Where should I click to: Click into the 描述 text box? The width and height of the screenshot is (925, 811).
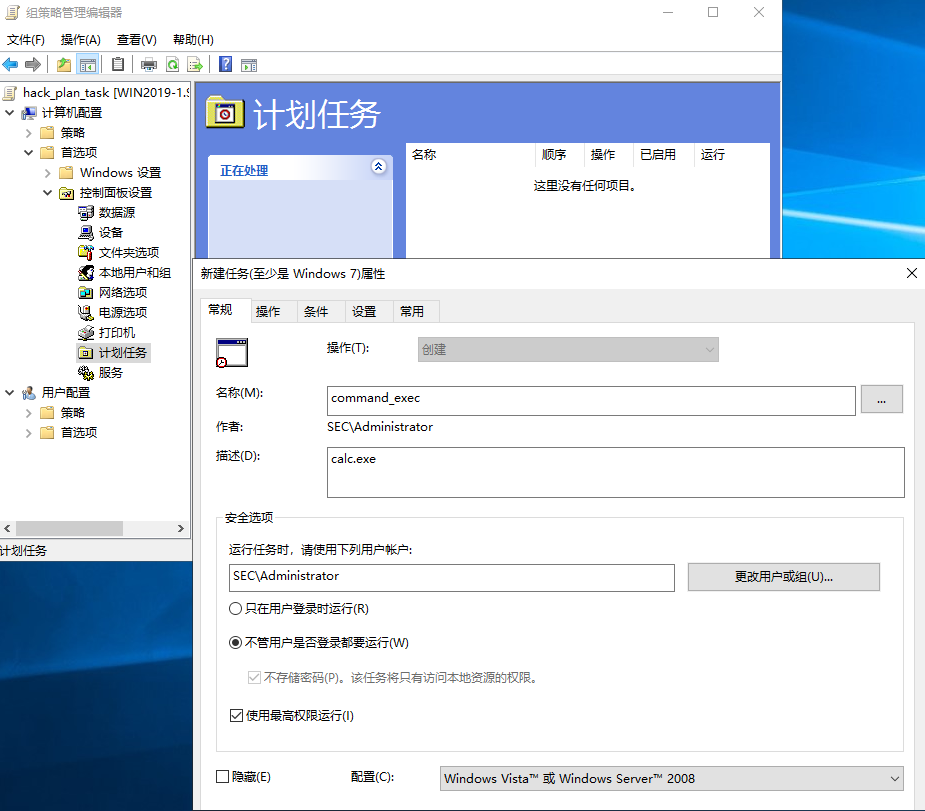tap(615, 472)
